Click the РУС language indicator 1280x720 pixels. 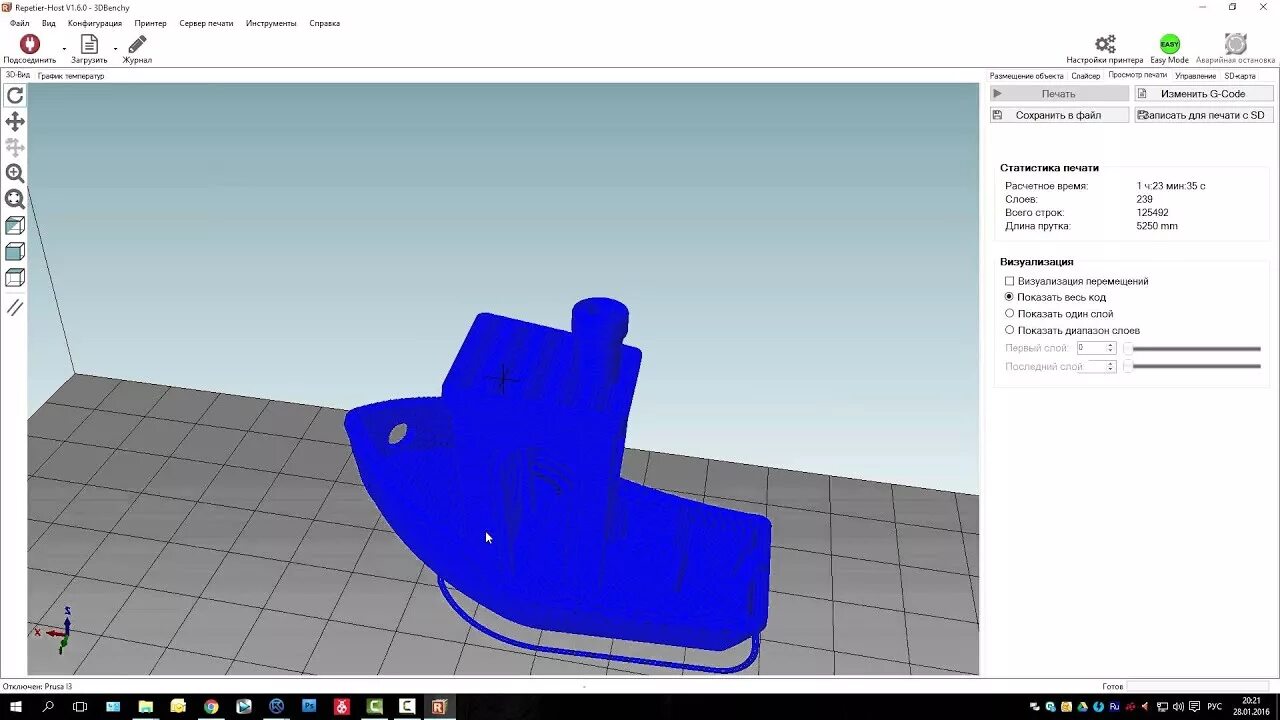click(1214, 707)
